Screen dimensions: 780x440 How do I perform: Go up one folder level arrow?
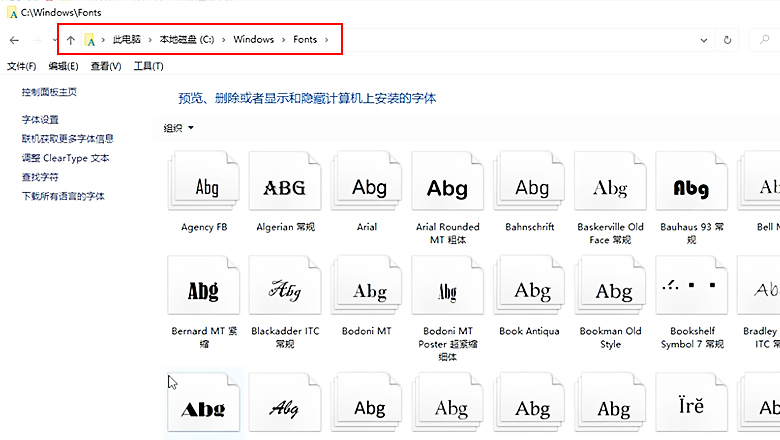click(x=71, y=40)
